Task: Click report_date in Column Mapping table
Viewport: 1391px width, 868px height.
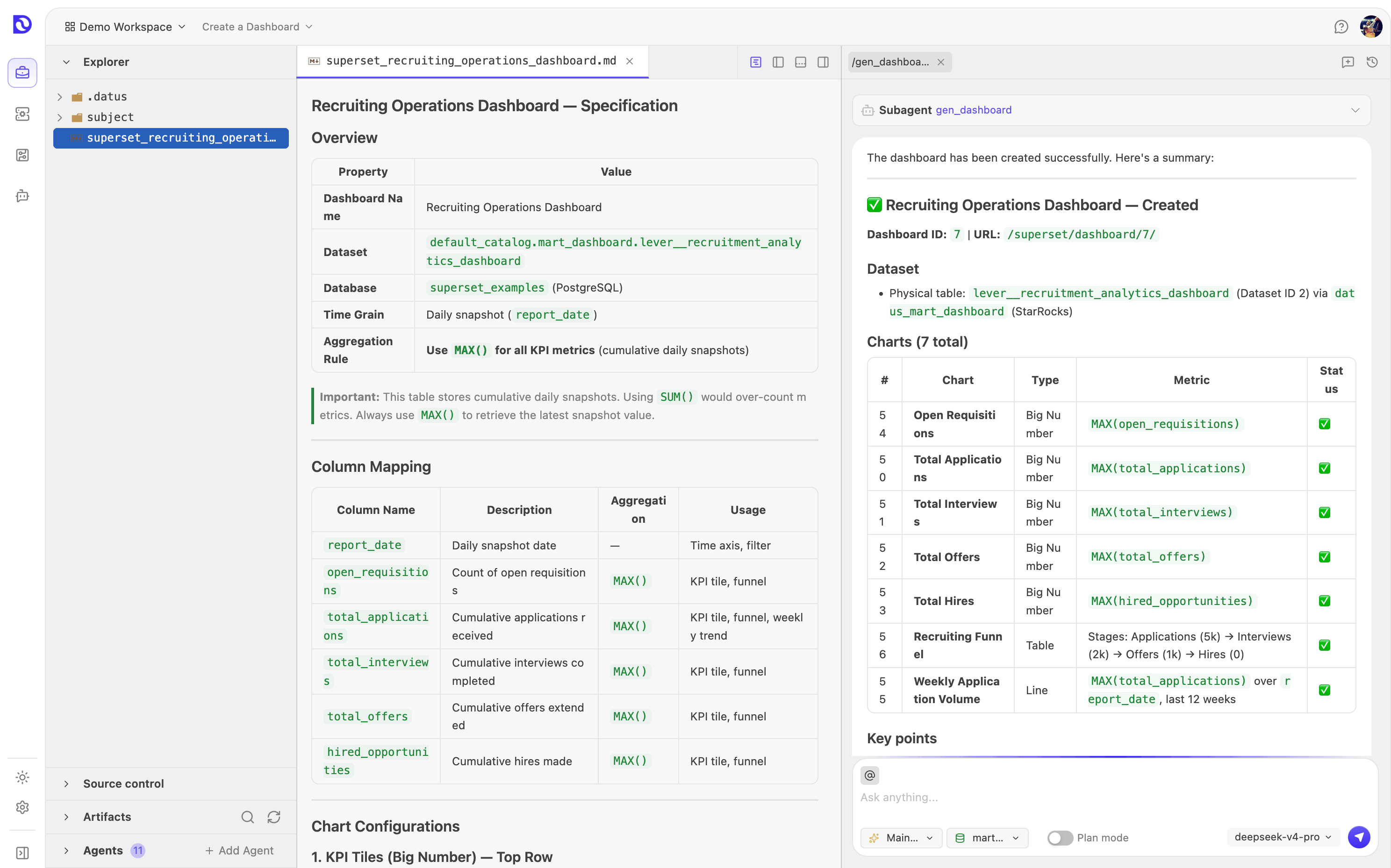Action: pyautogui.click(x=364, y=545)
